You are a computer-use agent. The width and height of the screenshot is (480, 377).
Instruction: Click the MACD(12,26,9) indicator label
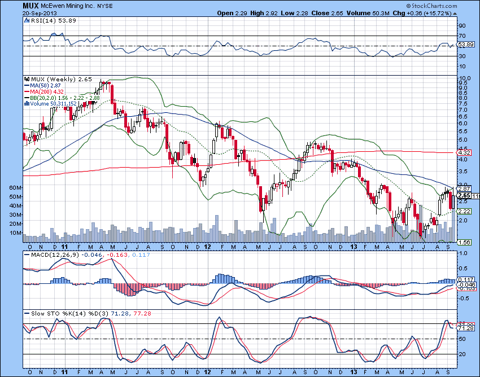coord(55,255)
